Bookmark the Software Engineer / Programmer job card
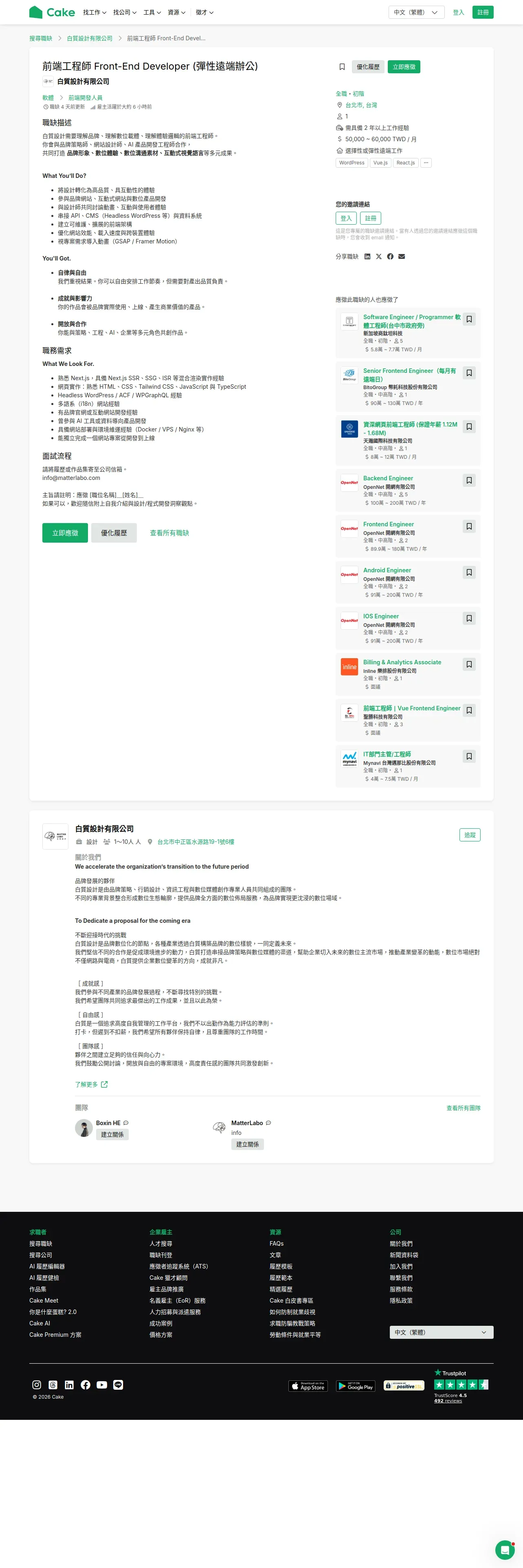Screen dimensions: 523x1568 [469, 319]
